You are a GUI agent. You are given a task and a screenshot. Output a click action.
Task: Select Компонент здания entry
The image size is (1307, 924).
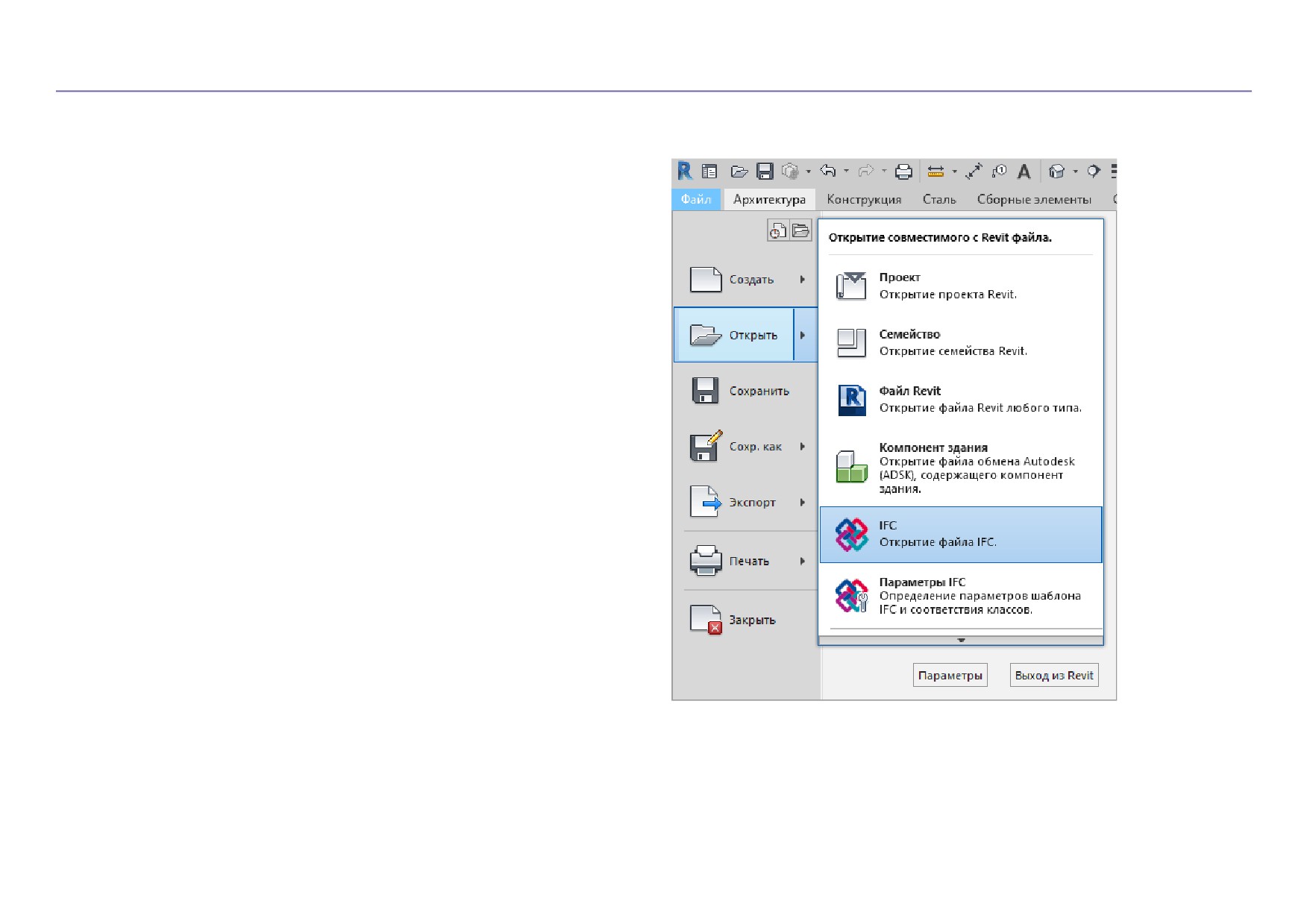click(x=961, y=467)
